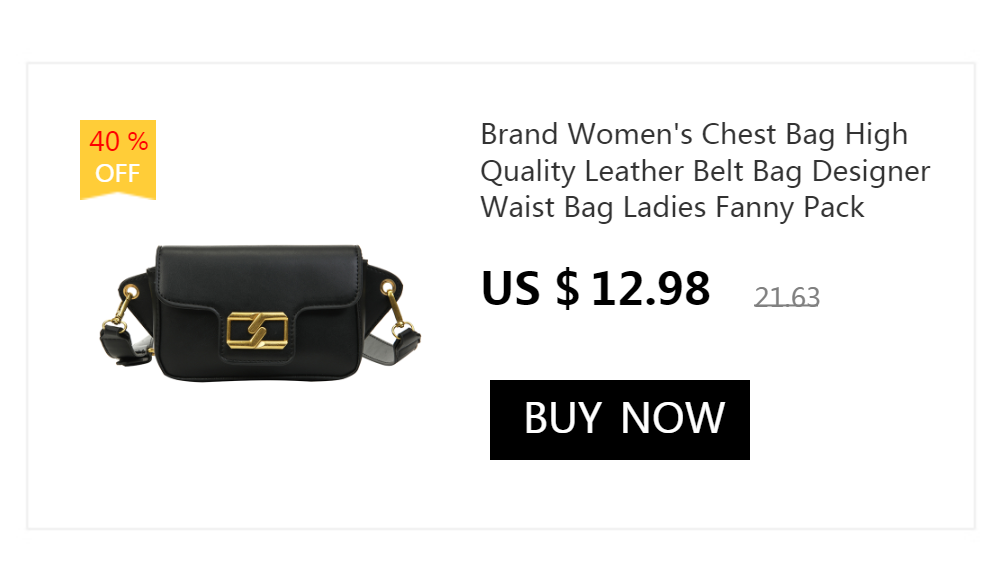Click the Waist Bag Ladies Fanny Pack line
Image resolution: width=1000 pixels, height=580 pixels.
673,208
